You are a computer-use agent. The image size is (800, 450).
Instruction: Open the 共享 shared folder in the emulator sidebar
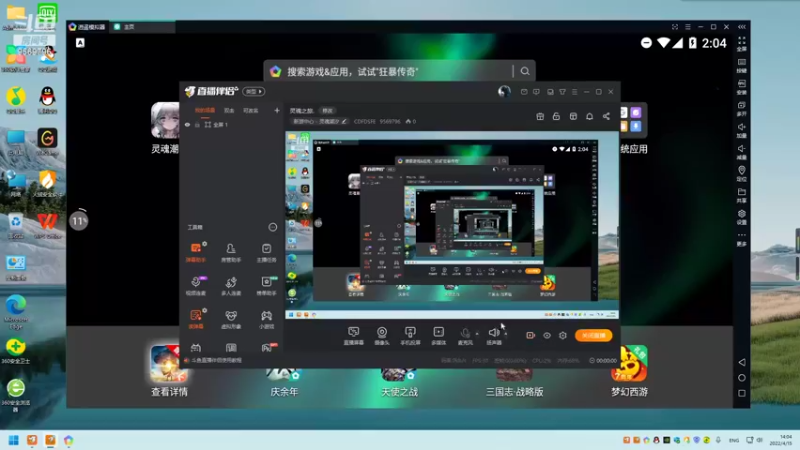tap(741, 195)
